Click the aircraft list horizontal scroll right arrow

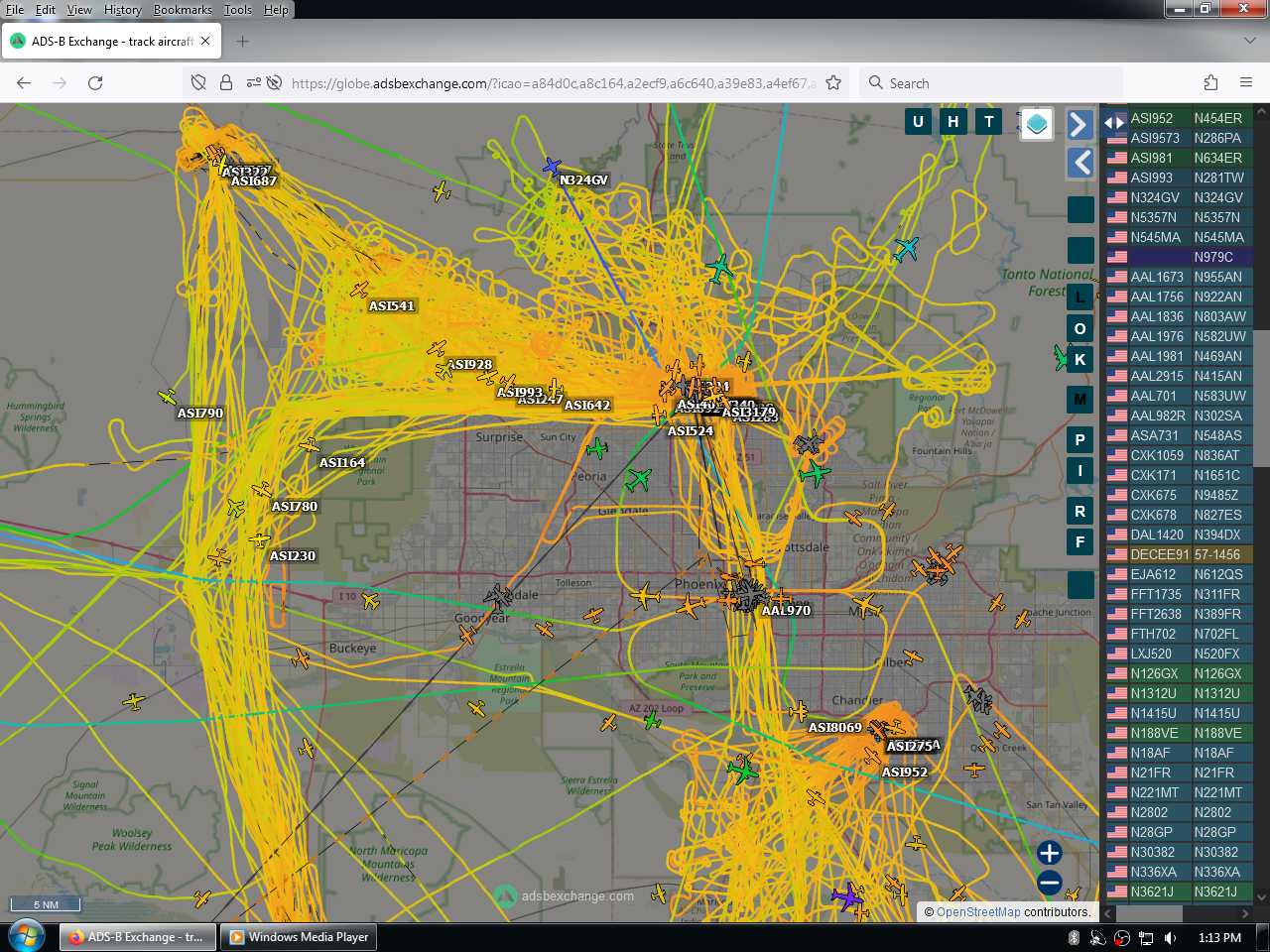point(1245,913)
